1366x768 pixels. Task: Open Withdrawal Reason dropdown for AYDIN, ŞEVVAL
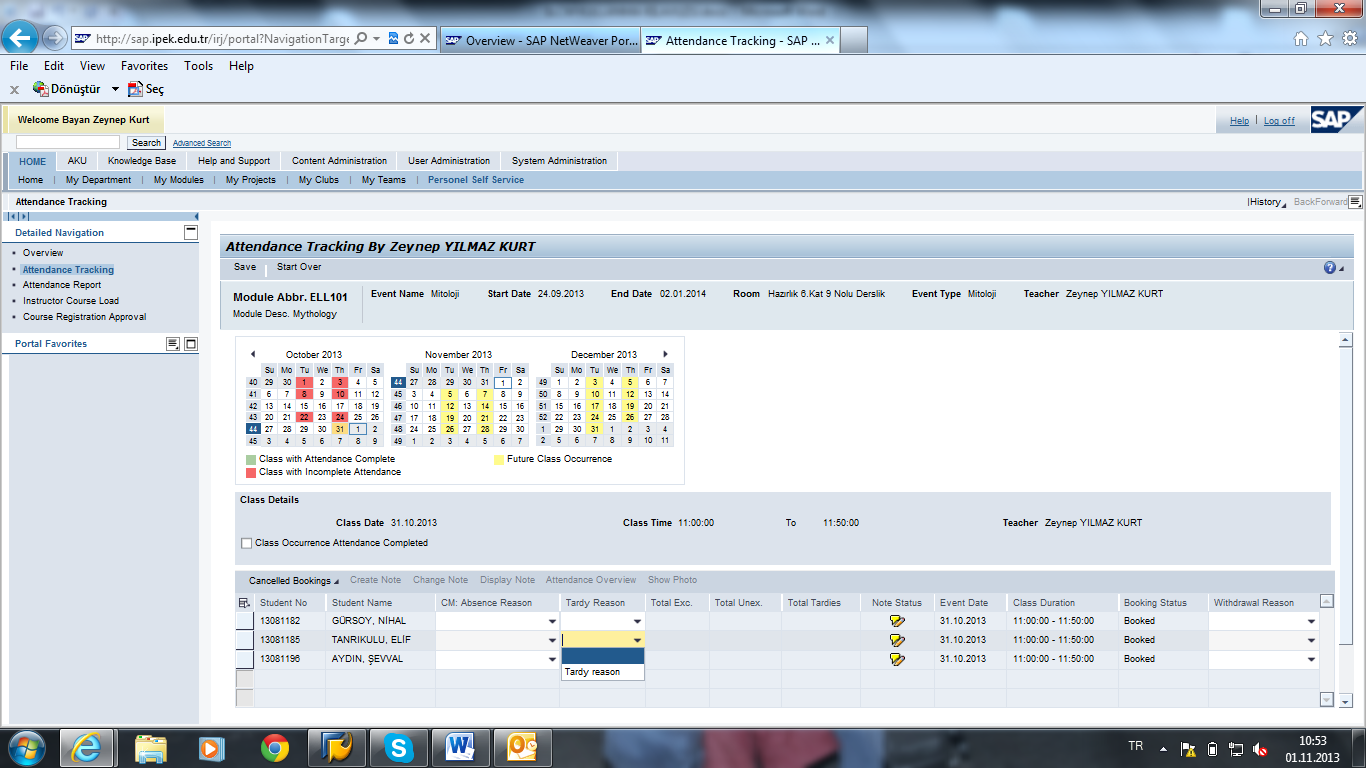(x=1311, y=659)
